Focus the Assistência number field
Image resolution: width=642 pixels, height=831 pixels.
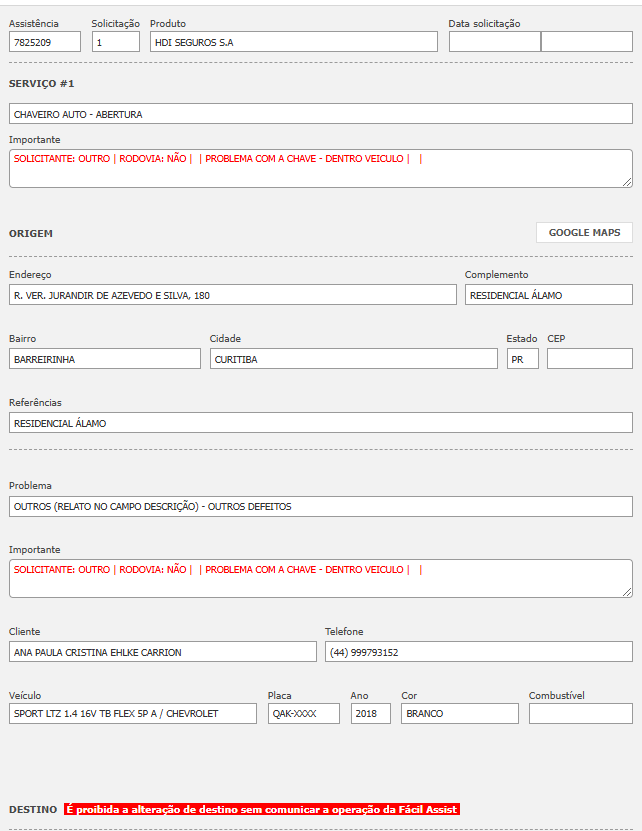point(45,42)
